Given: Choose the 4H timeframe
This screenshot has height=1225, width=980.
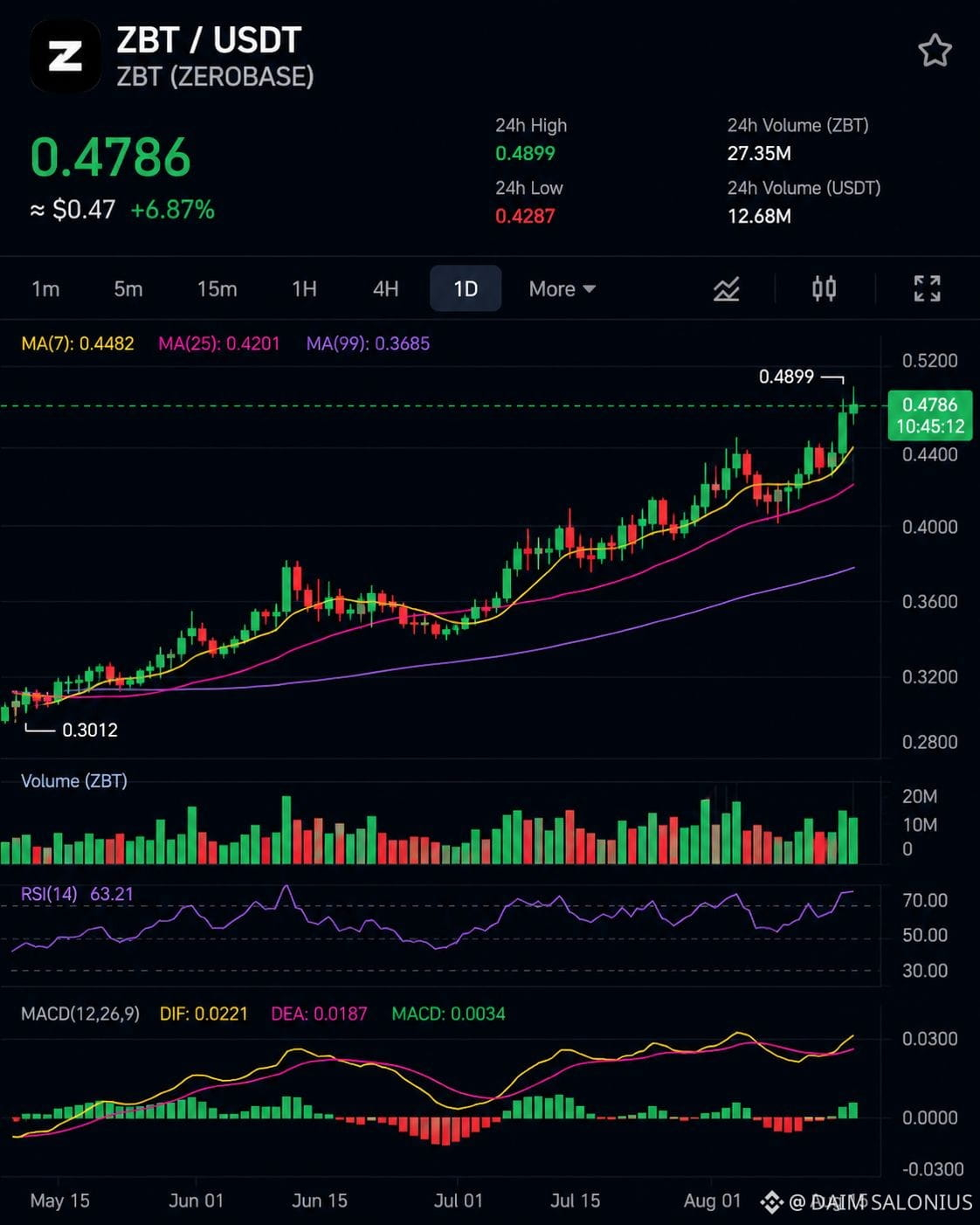Looking at the screenshot, I should pyautogui.click(x=385, y=289).
